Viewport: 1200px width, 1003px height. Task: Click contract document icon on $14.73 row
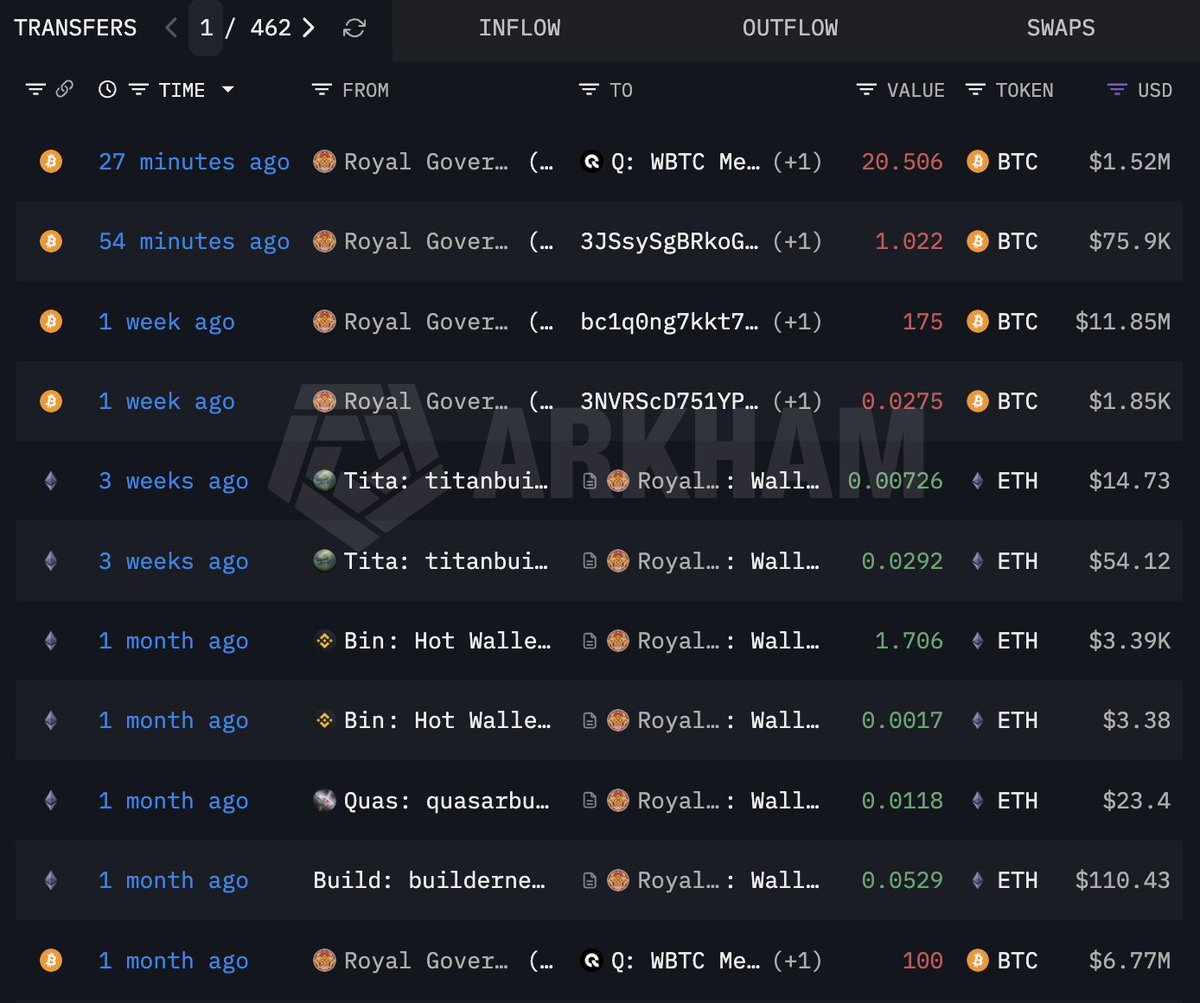(x=590, y=481)
